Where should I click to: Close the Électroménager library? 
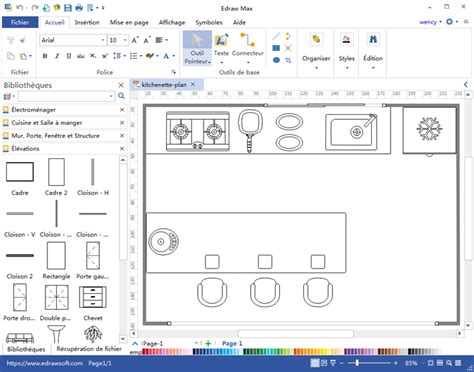[122, 110]
